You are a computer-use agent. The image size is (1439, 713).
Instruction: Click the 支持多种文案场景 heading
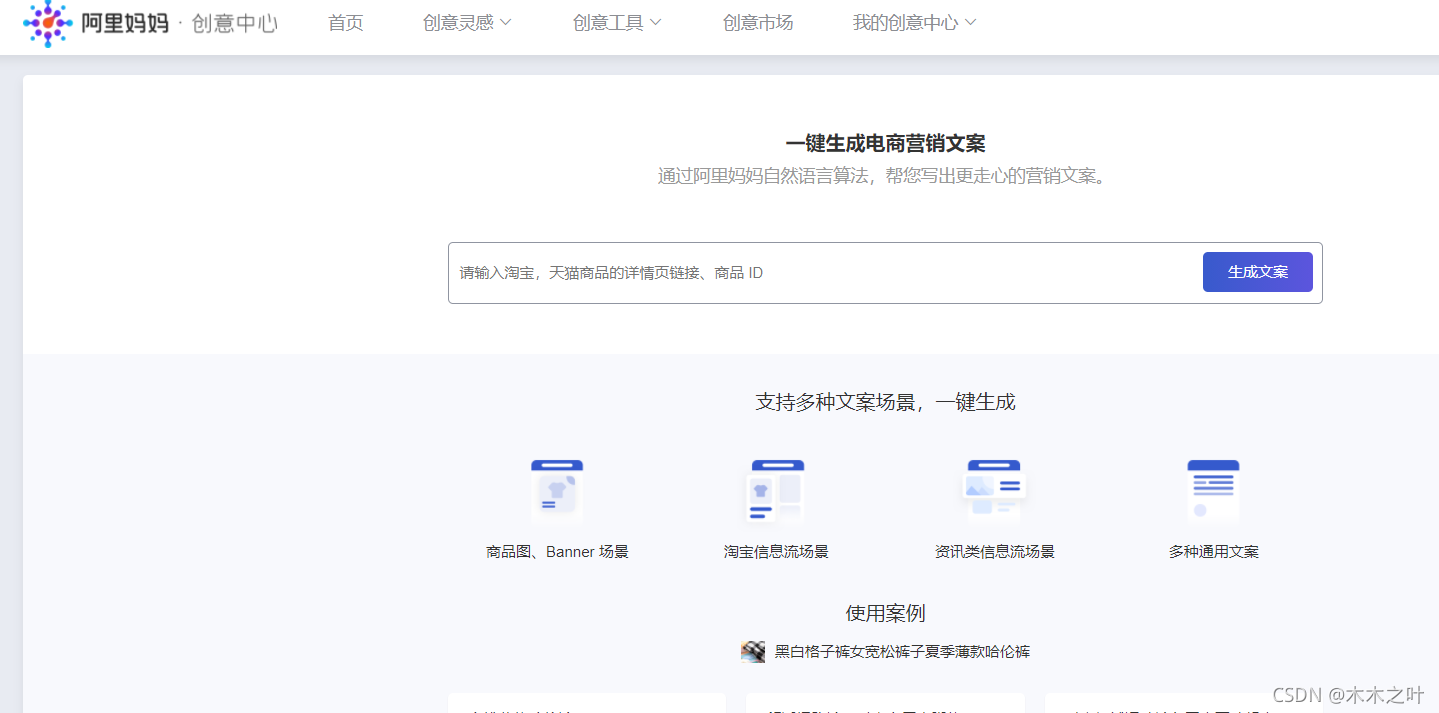point(885,402)
